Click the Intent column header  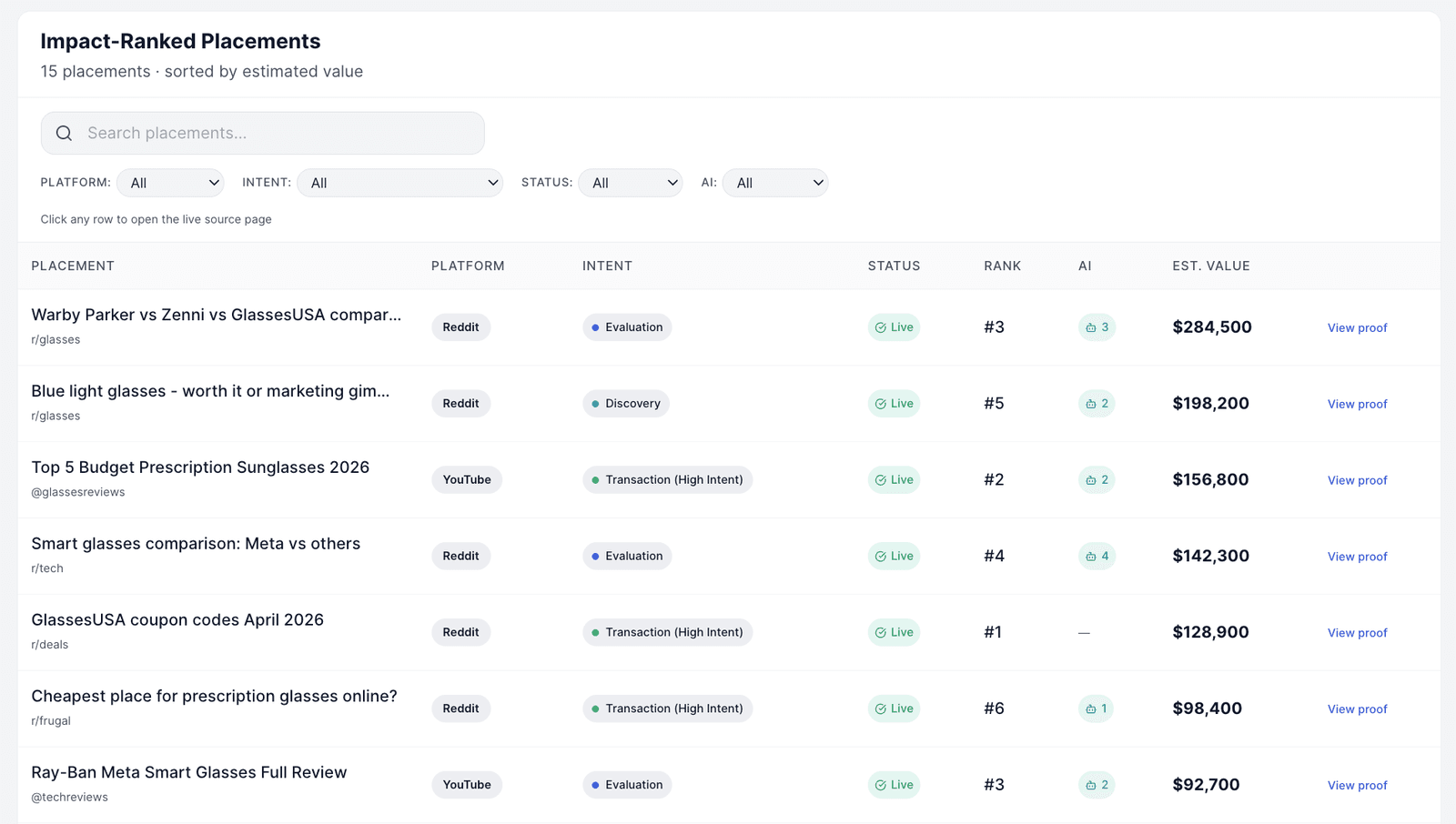pos(607,266)
